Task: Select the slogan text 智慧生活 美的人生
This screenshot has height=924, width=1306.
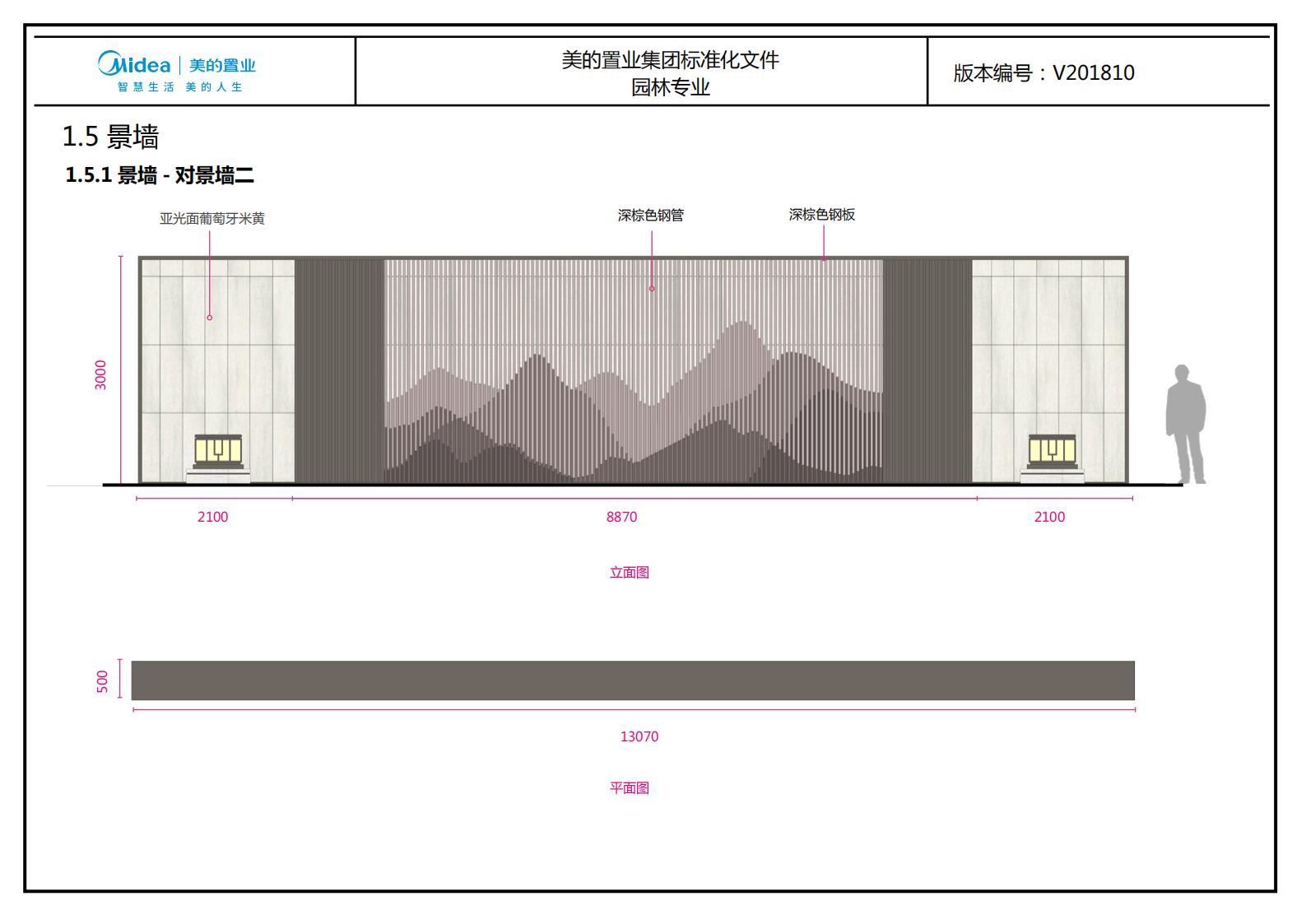Action: coord(179,87)
